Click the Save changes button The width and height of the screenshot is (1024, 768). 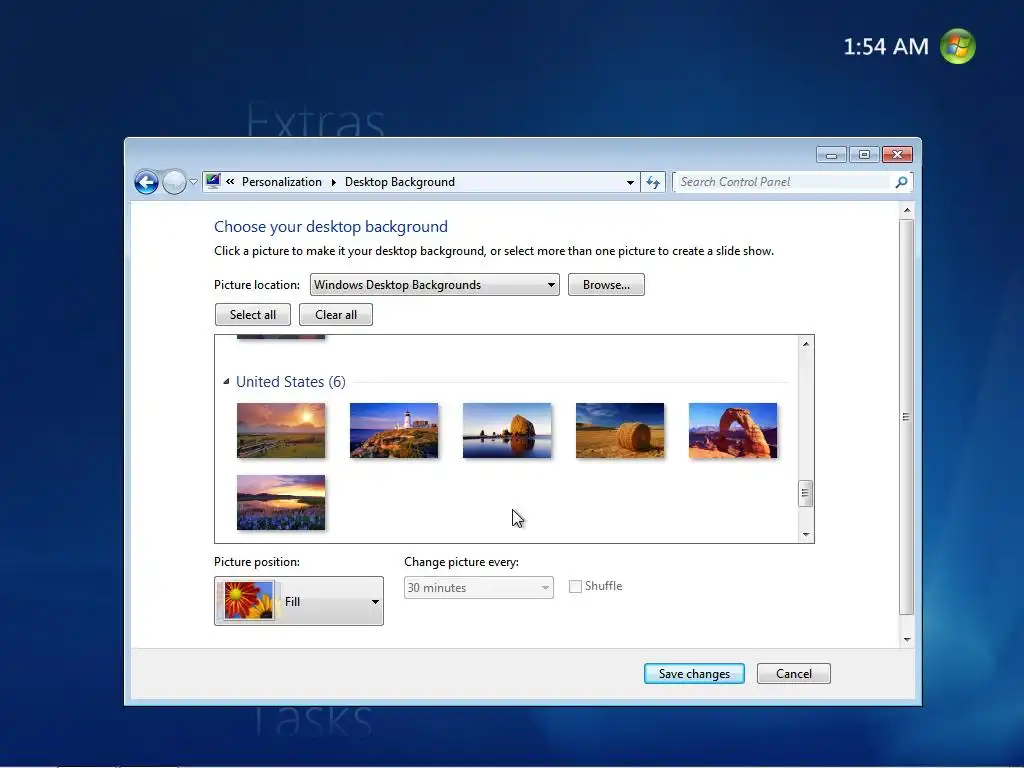[x=694, y=674]
